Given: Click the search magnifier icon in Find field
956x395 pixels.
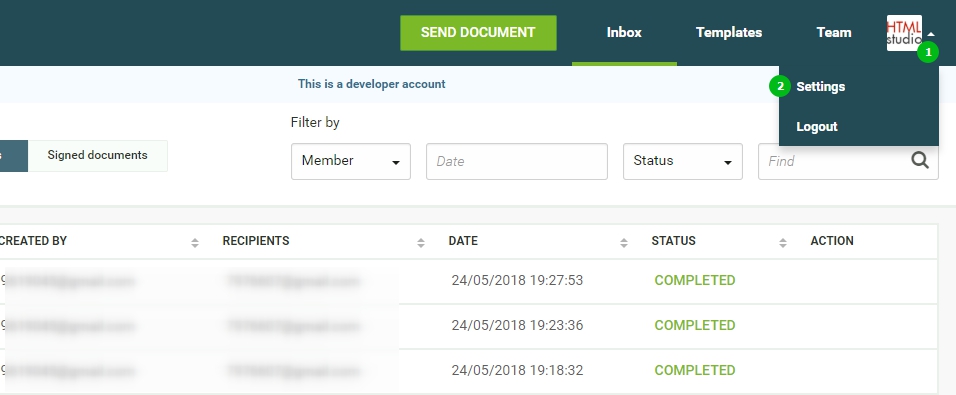Looking at the screenshot, I should (920, 160).
